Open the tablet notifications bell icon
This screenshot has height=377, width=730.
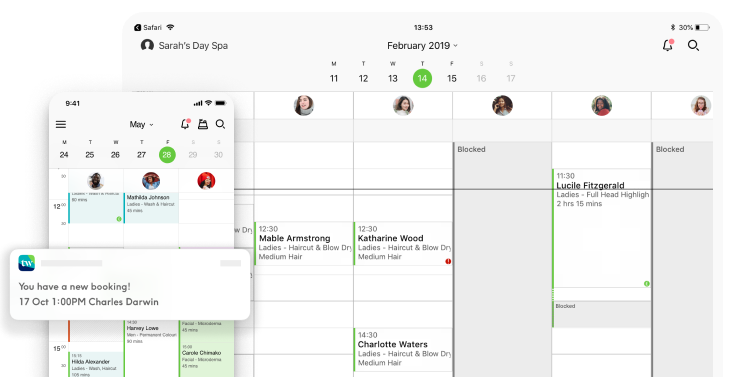668,45
